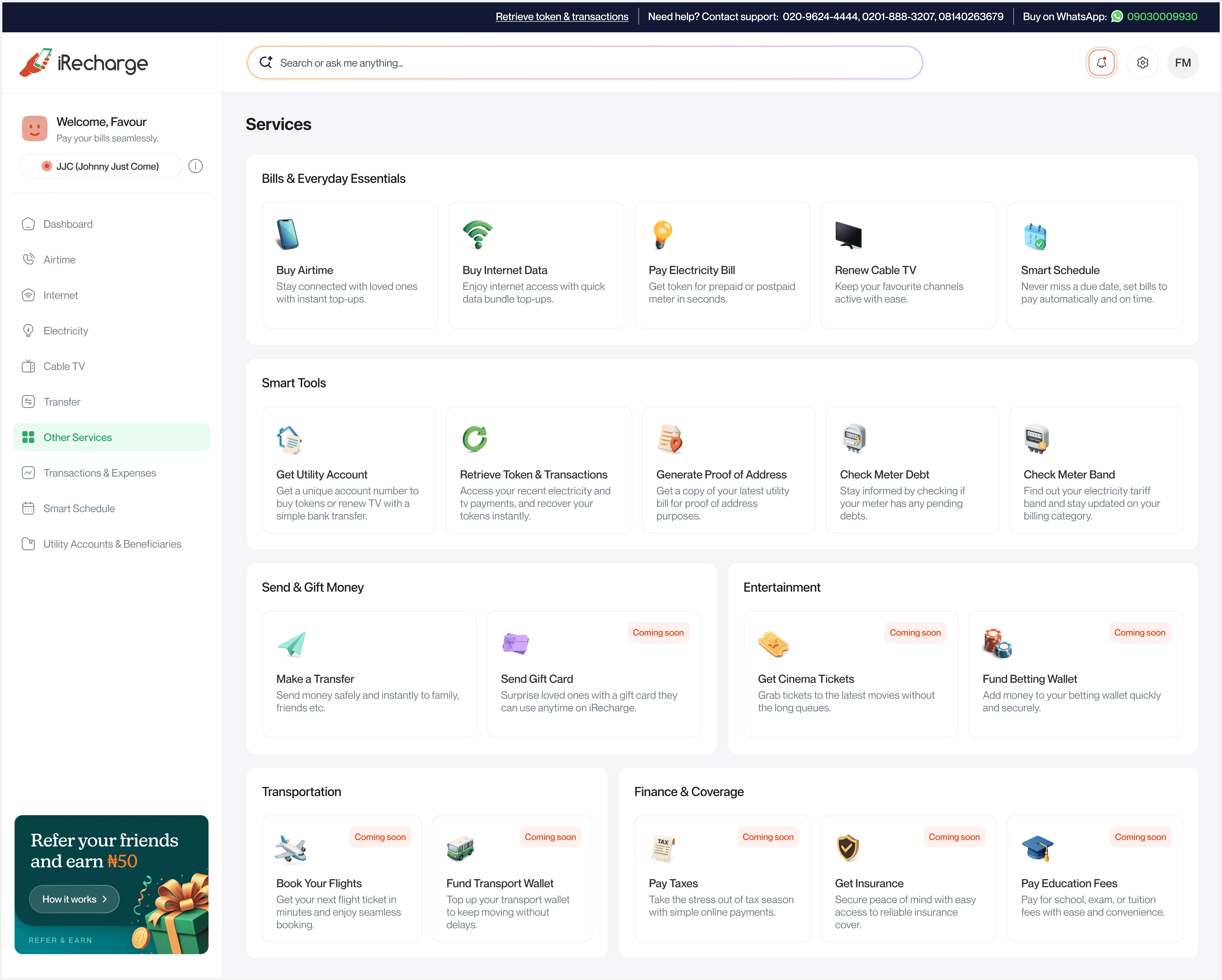Click the Buy Airtime phone icon

(x=287, y=235)
